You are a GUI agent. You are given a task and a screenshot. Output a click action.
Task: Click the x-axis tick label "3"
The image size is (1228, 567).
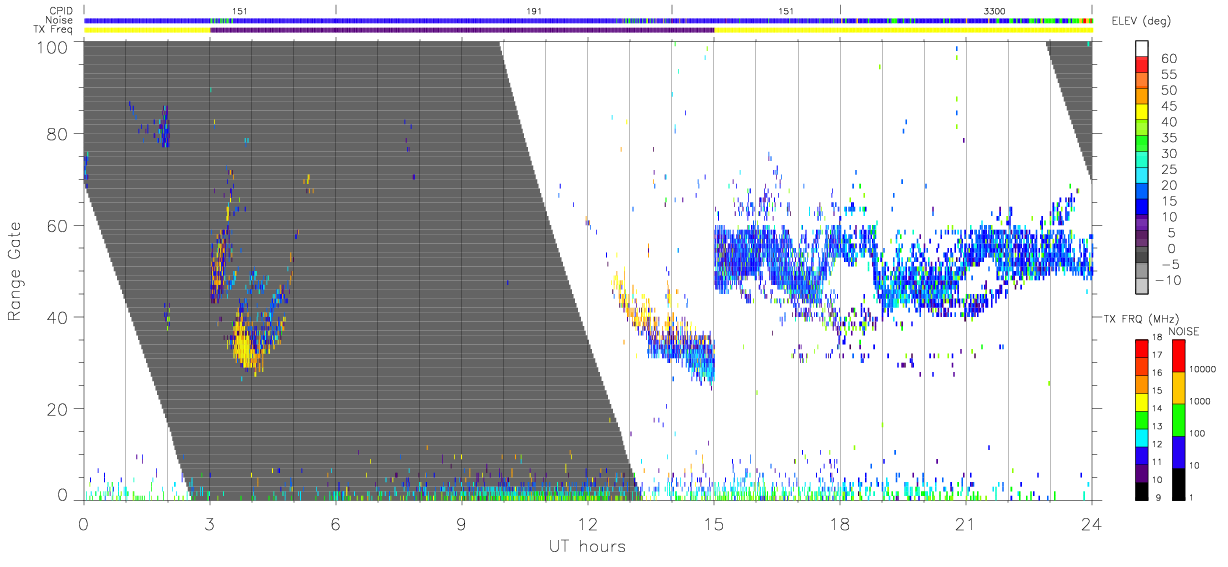209,522
